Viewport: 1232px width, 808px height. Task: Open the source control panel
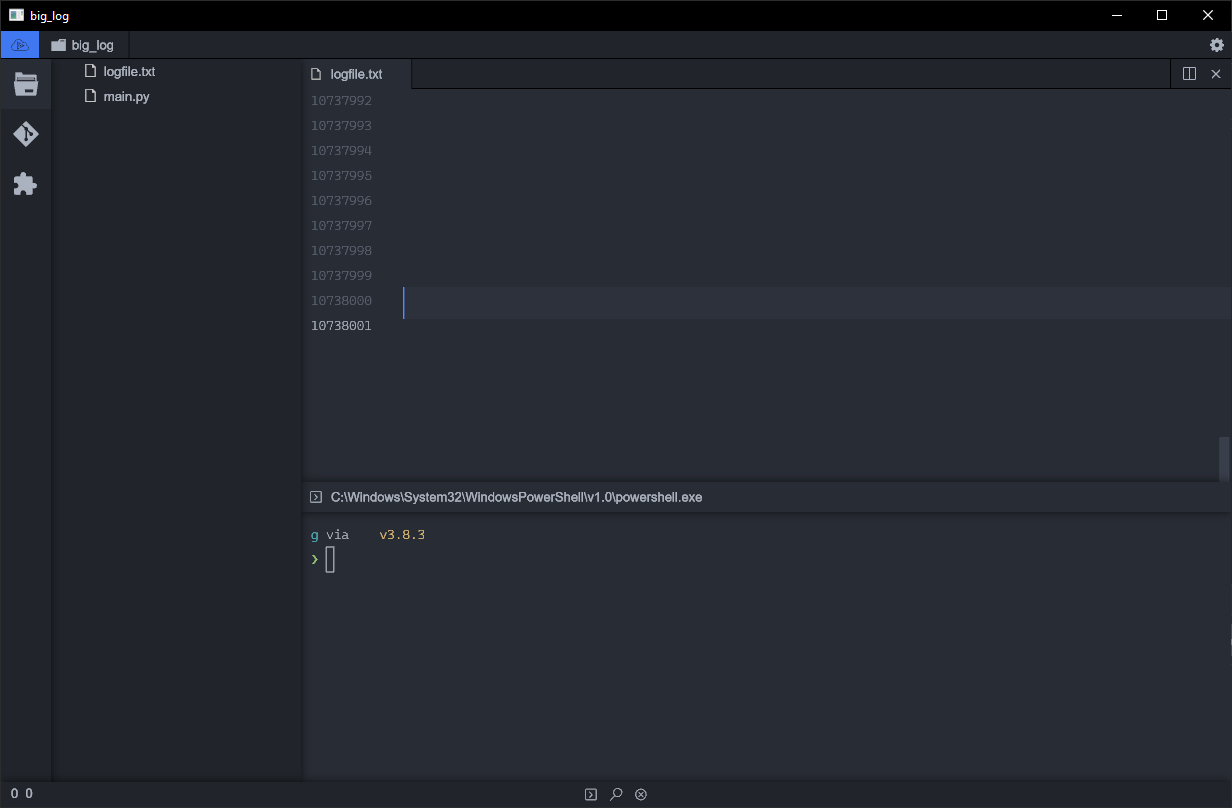(25, 134)
